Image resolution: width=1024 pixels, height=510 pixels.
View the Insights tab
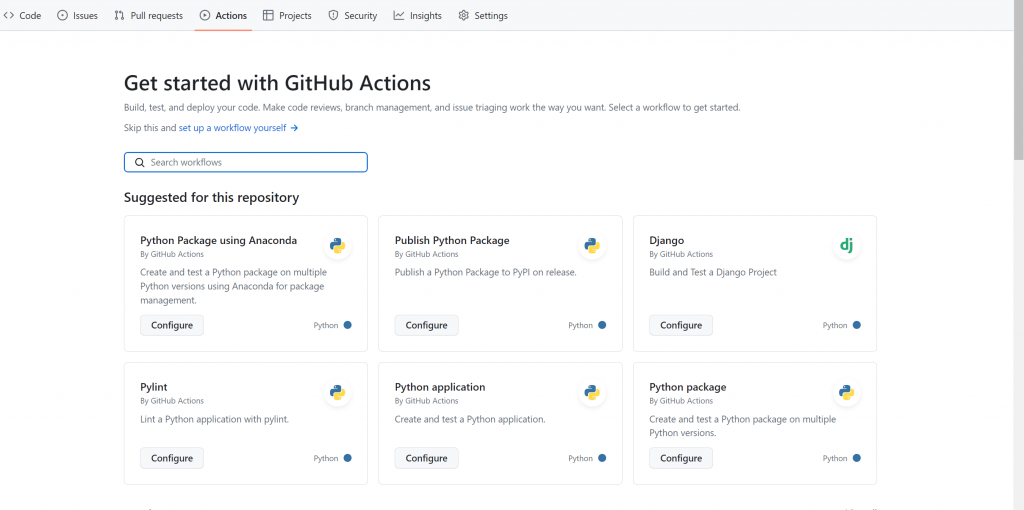pyautogui.click(x=418, y=16)
